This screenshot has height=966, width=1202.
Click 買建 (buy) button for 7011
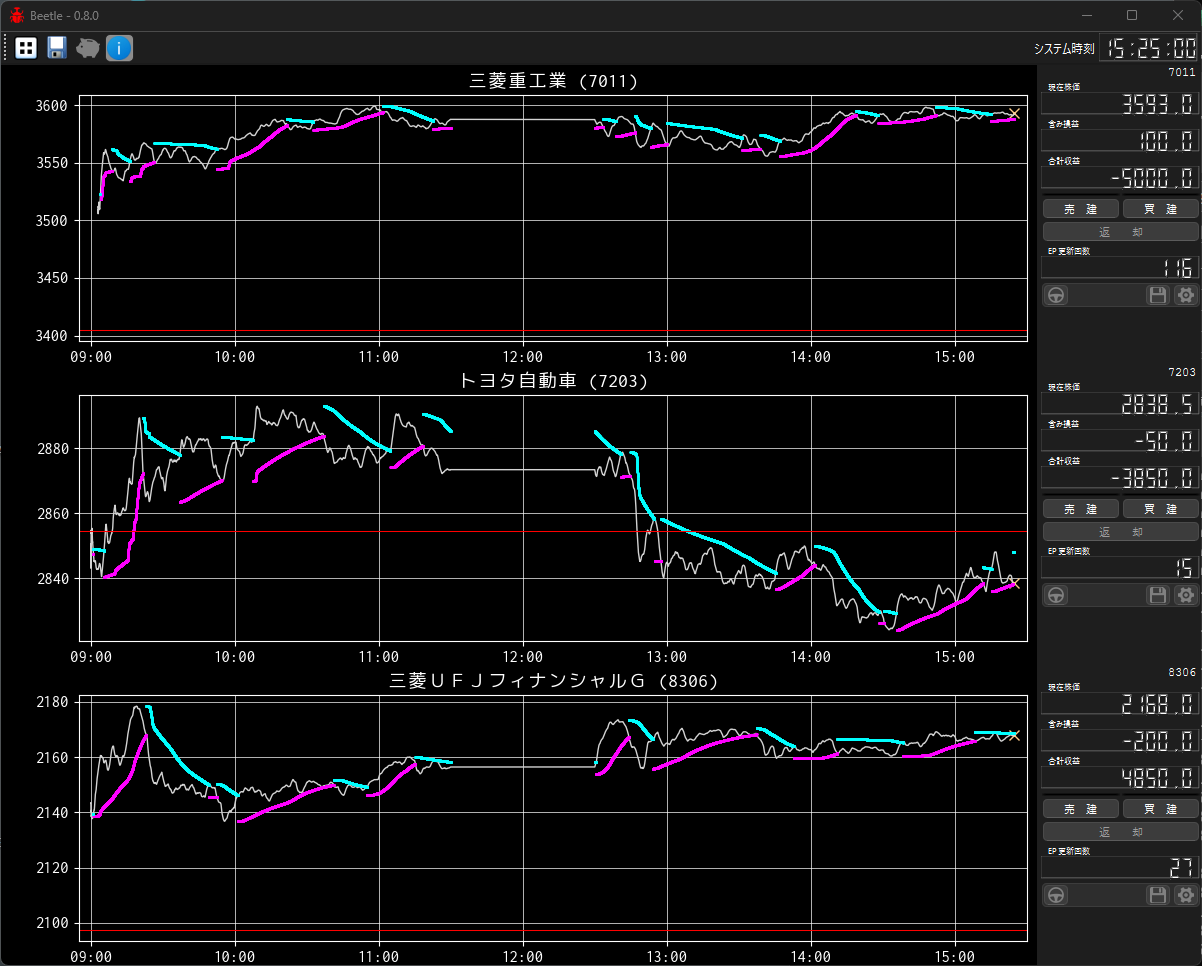1160,209
